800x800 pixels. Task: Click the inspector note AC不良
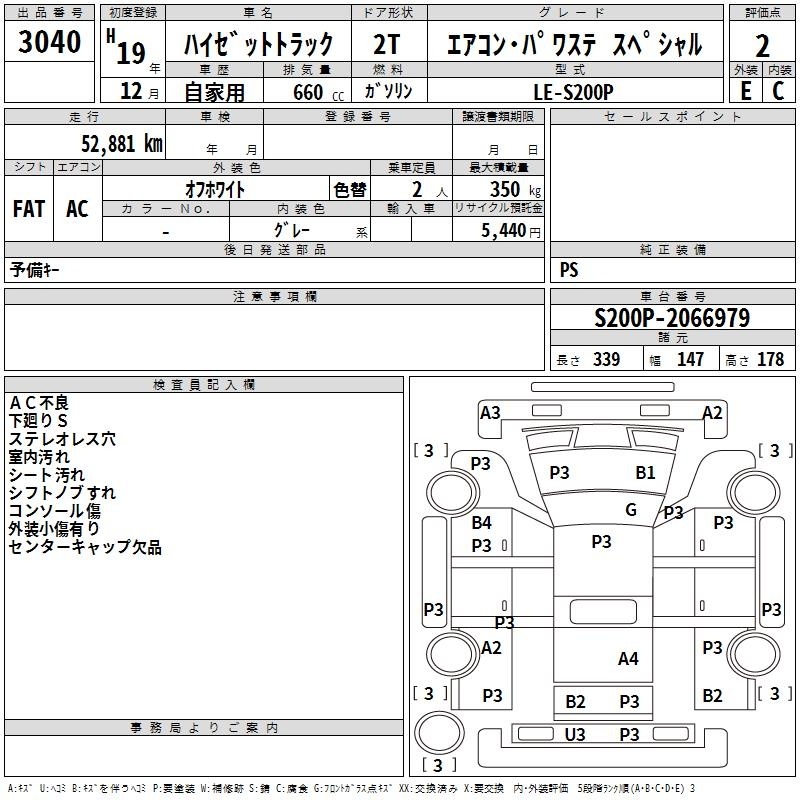pyautogui.click(x=39, y=403)
